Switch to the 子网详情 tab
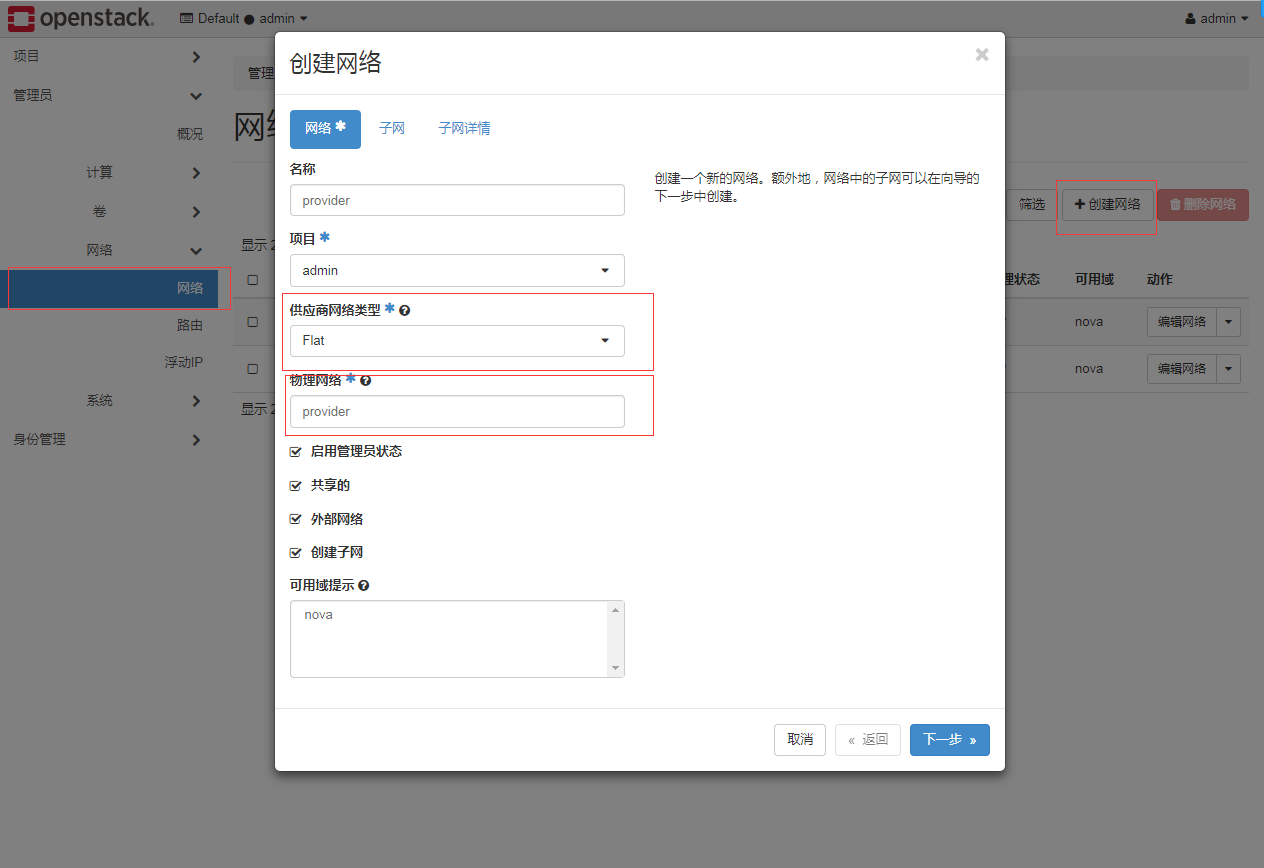This screenshot has height=868, width=1264. (464, 128)
